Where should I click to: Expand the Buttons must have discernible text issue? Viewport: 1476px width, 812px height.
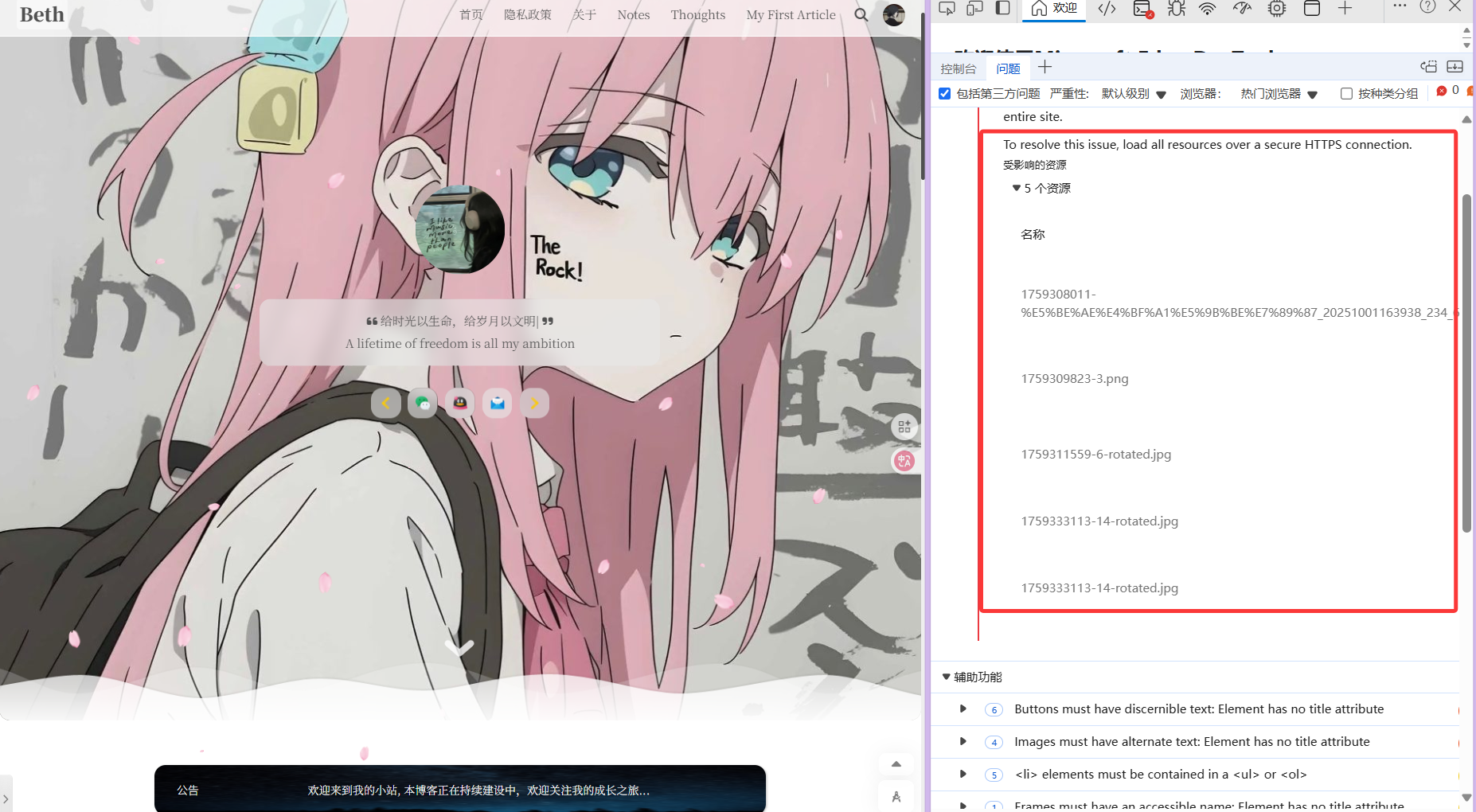963,709
